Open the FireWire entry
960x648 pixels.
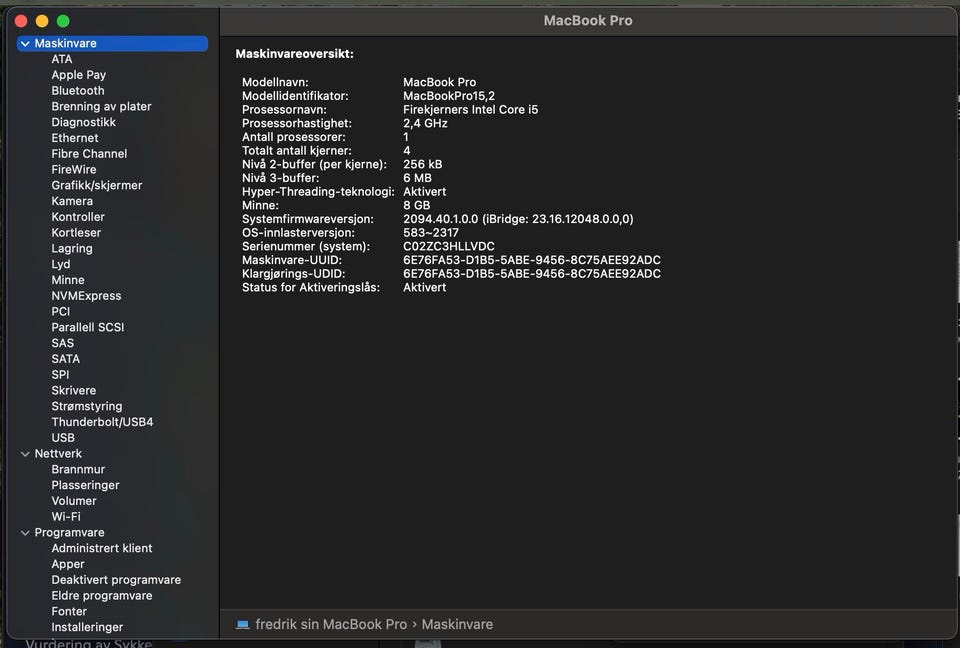[x=73, y=170]
